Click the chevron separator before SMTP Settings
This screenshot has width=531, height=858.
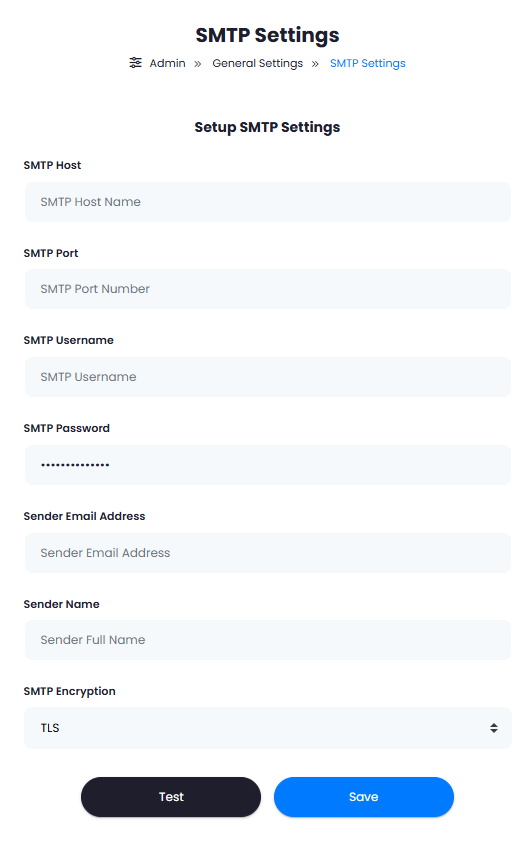pos(315,64)
